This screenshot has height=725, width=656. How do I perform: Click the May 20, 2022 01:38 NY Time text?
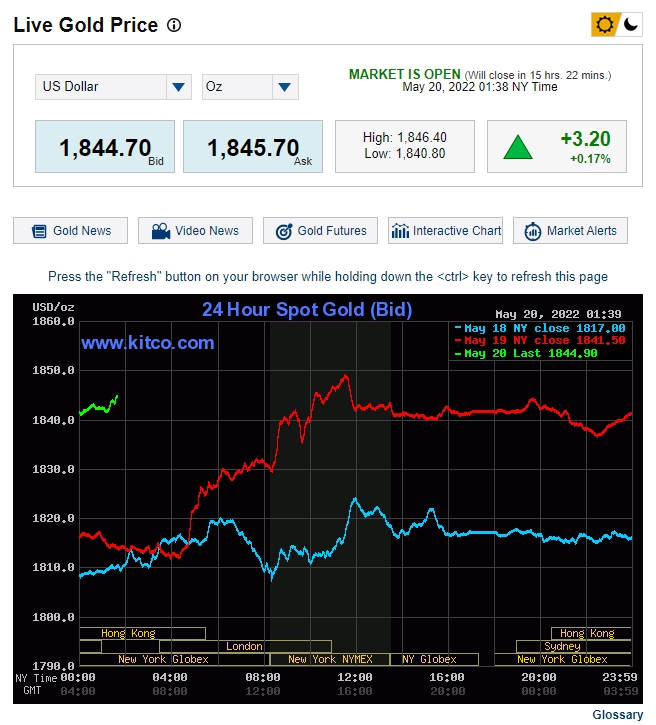tap(479, 87)
